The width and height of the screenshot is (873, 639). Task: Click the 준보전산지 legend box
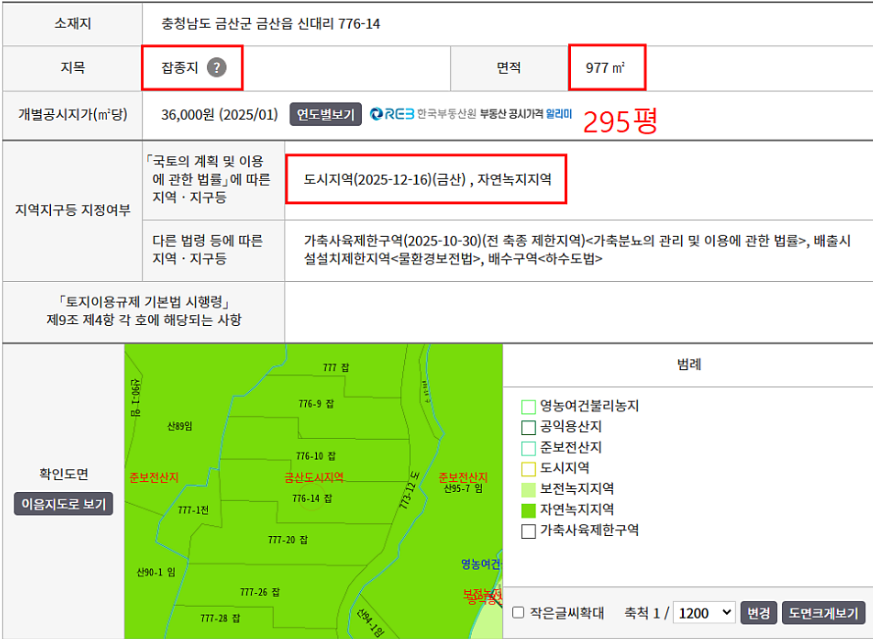click(x=528, y=448)
